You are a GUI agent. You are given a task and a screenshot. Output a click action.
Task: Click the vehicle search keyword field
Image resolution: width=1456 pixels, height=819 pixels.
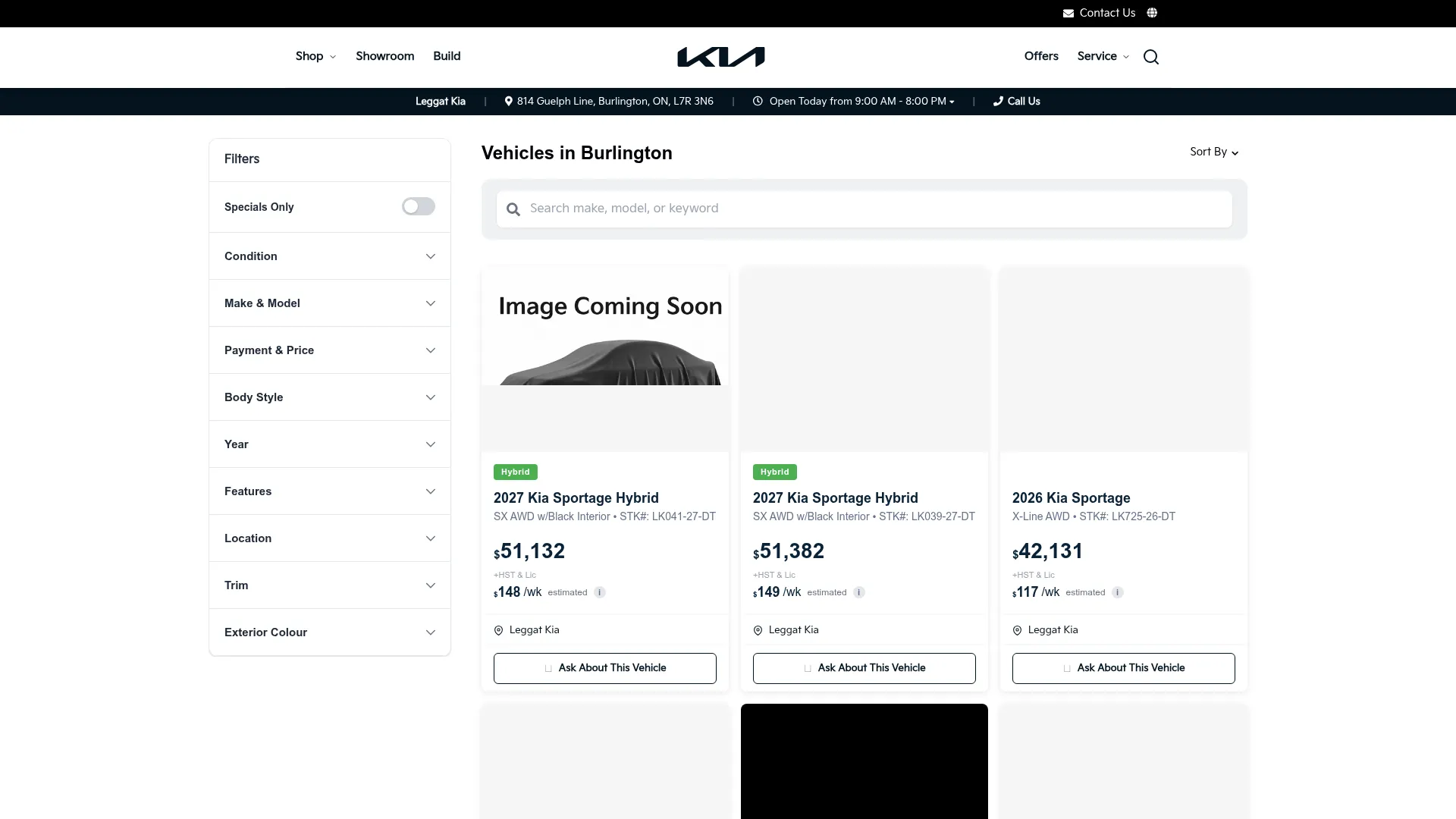pos(864,209)
